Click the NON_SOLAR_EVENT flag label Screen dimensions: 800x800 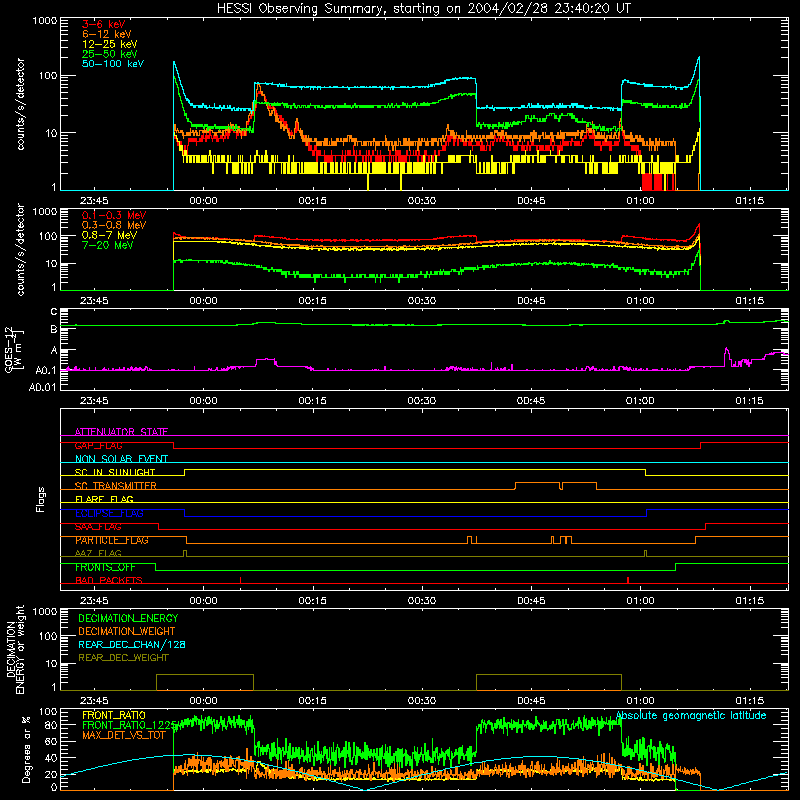point(121,459)
